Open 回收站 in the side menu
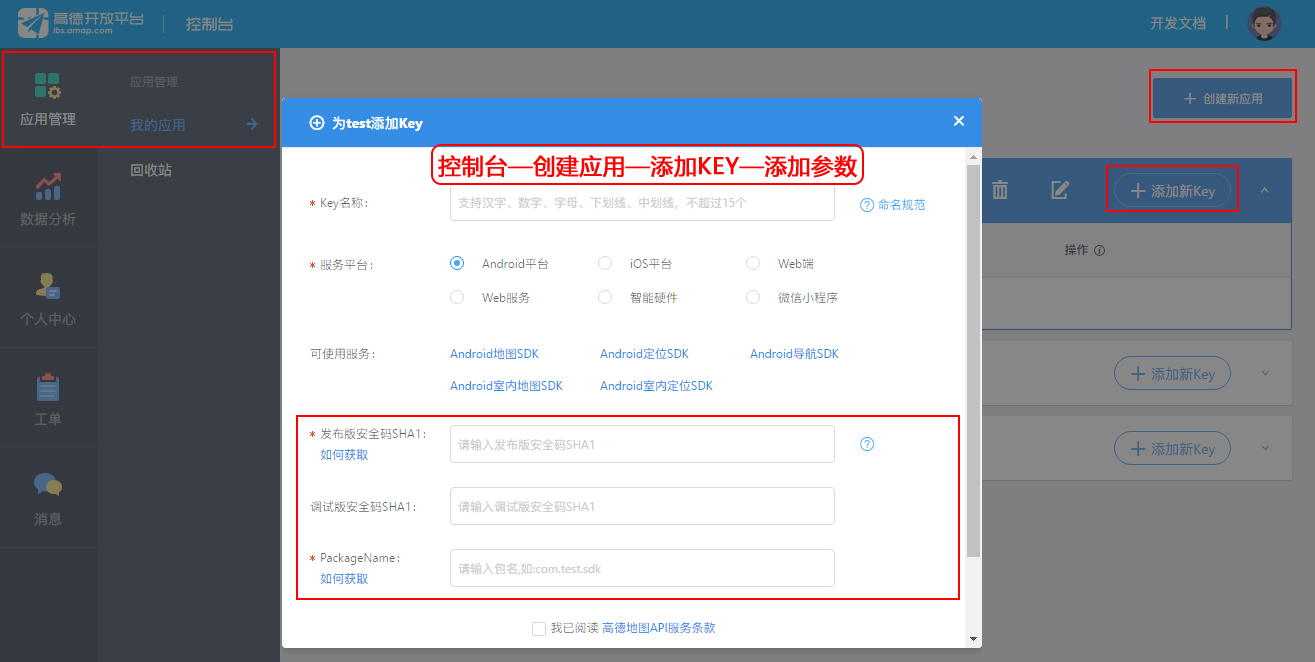This screenshot has width=1315, height=662. click(151, 170)
